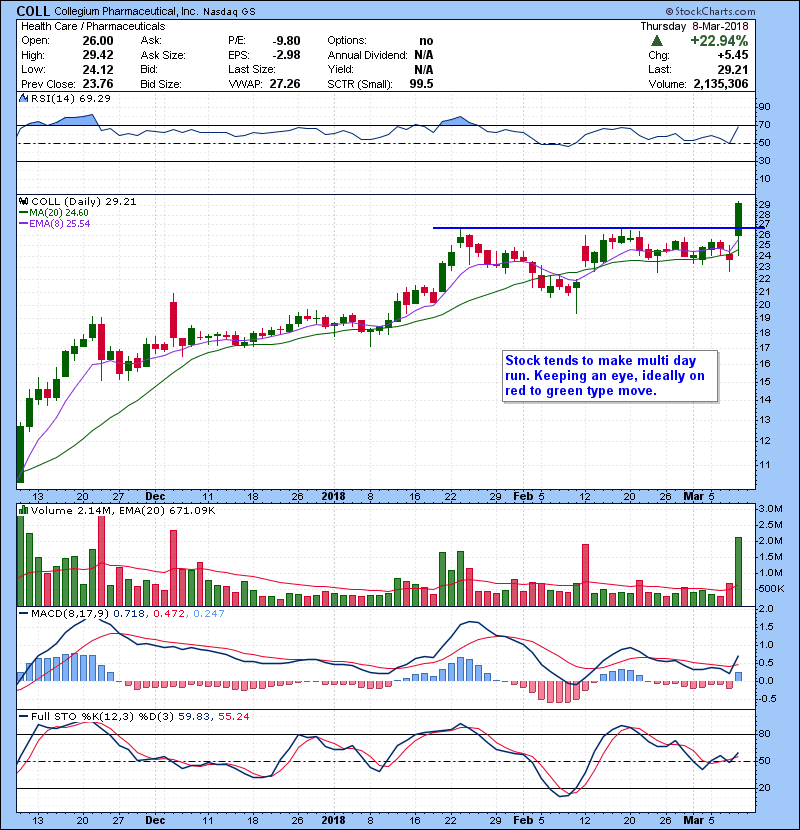Click the RSI indicator icon beside RSI(14)
This screenshot has height=830, width=800.
[x=23, y=98]
